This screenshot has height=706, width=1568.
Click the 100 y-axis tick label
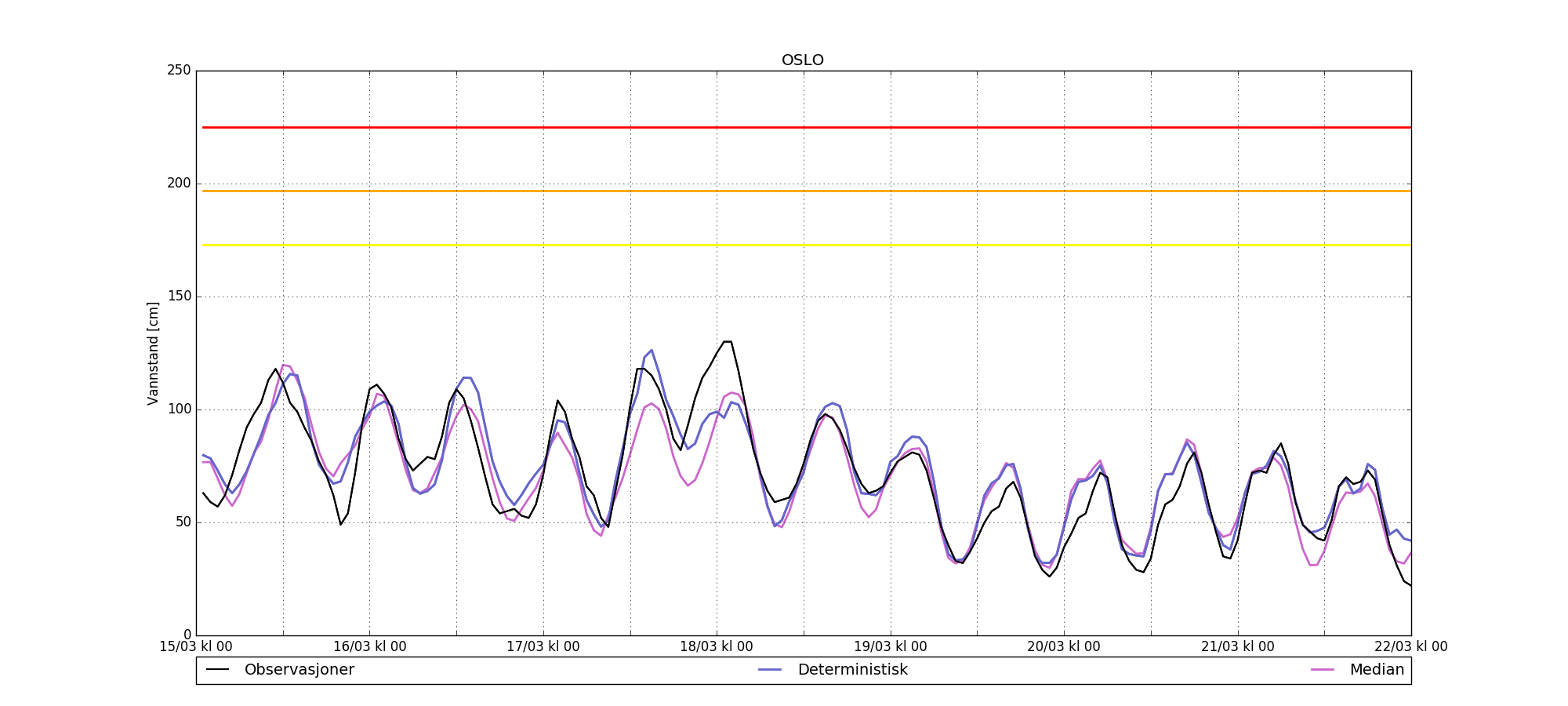[179, 409]
